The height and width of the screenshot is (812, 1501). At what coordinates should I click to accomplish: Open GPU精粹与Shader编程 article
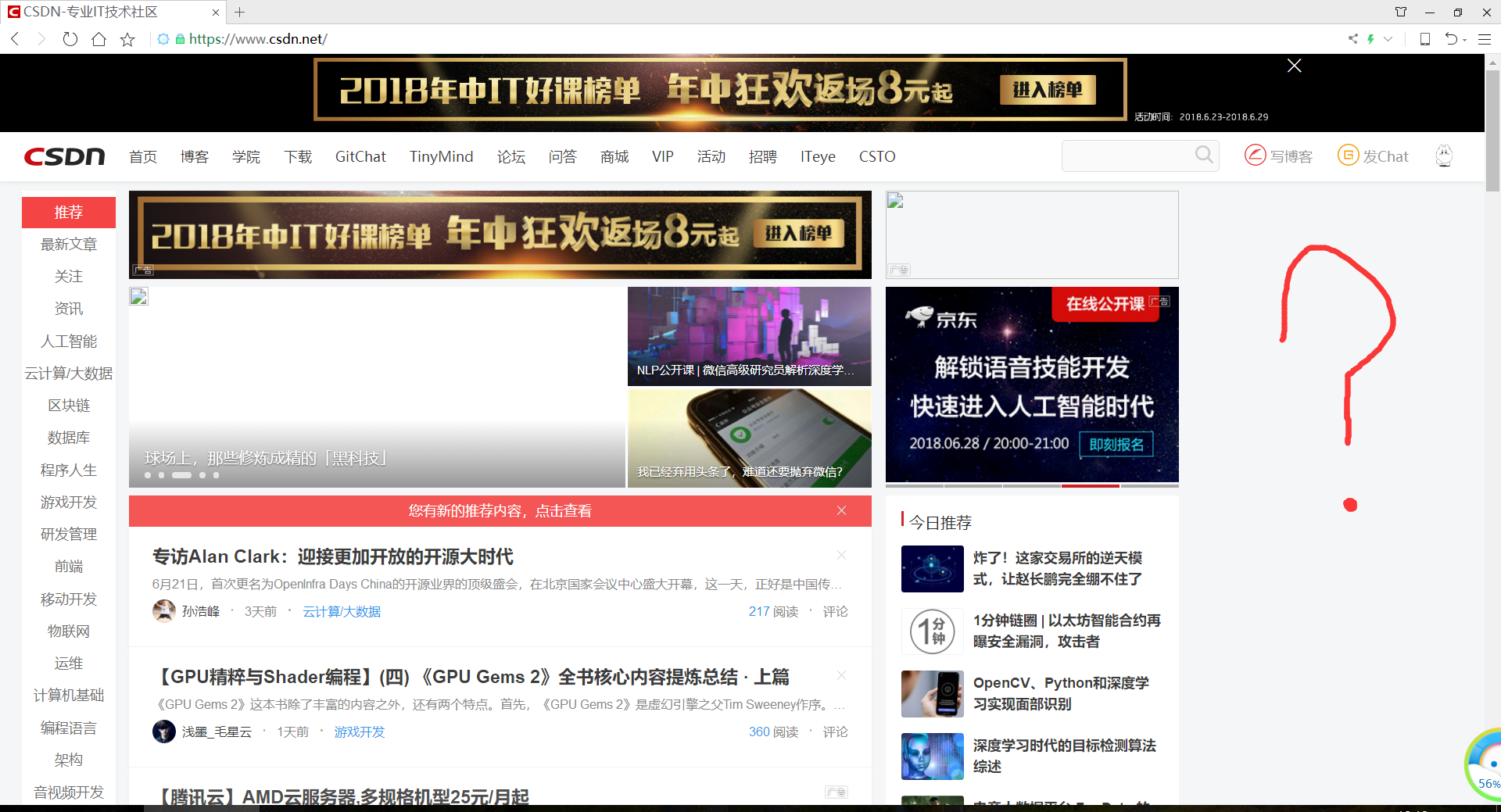pyautogui.click(x=471, y=677)
